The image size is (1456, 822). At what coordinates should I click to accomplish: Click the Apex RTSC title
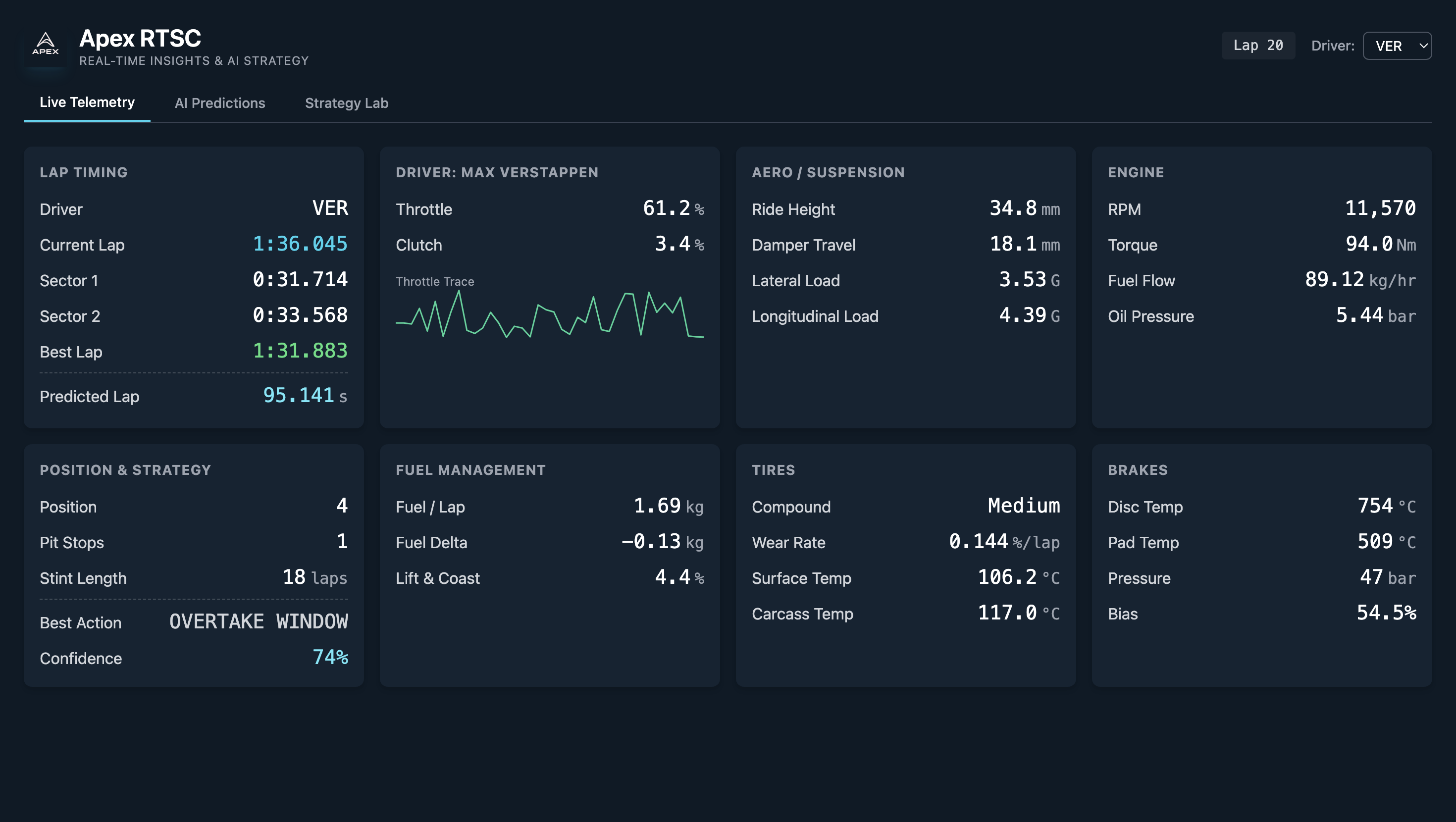click(x=140, y=39)
